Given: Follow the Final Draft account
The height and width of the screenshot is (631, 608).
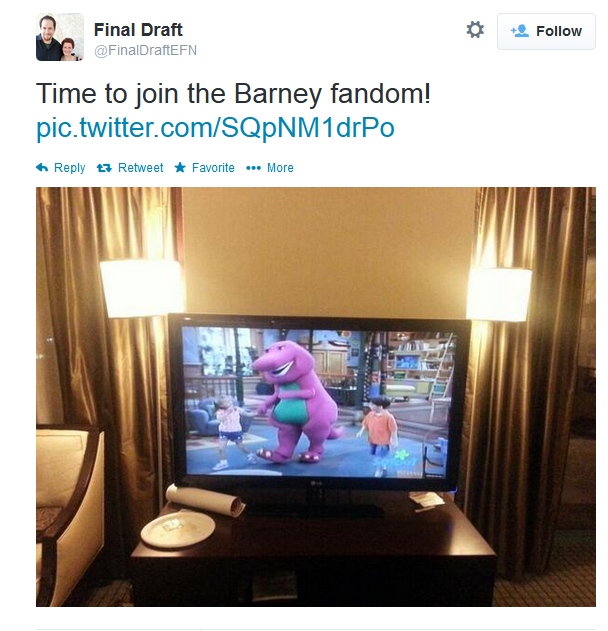Looking at the screenshot, I should (546, 31).
